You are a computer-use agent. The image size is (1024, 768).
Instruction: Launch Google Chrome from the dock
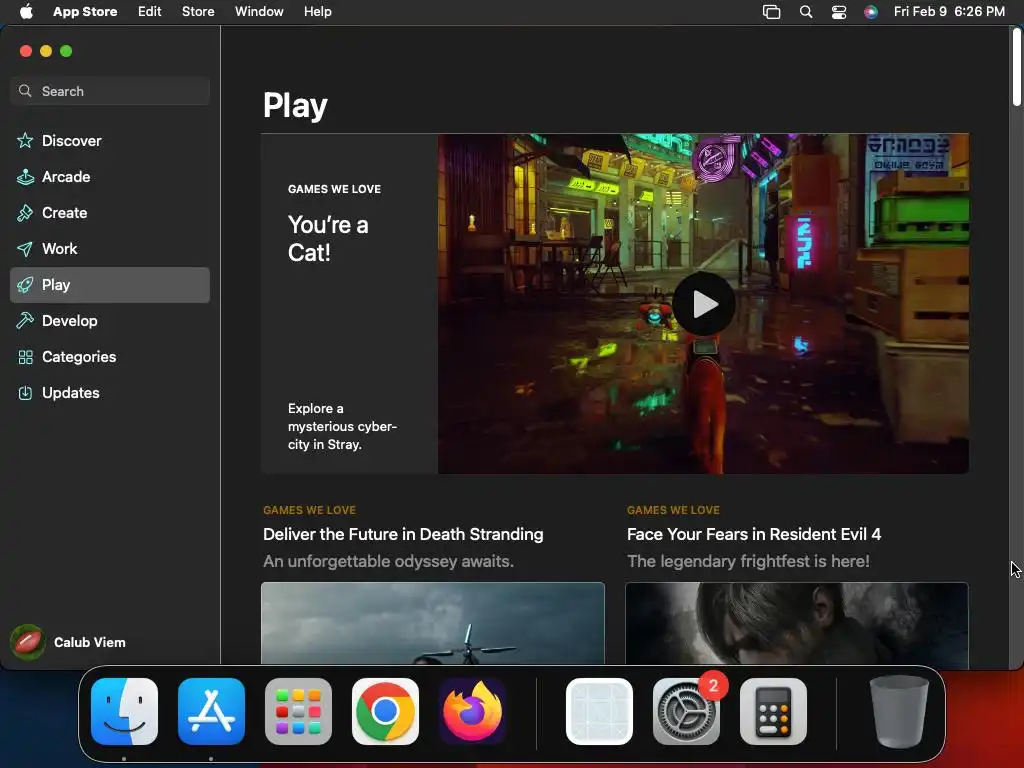(385, 711)
